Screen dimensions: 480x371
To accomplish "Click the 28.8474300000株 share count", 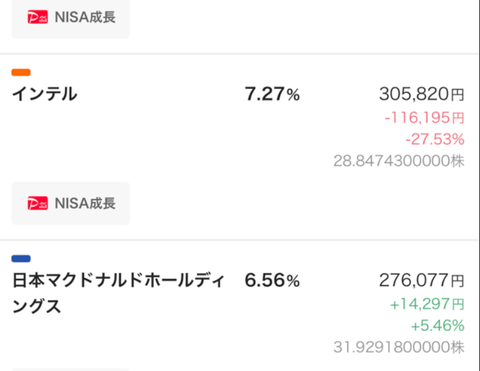I will point(399,161).
